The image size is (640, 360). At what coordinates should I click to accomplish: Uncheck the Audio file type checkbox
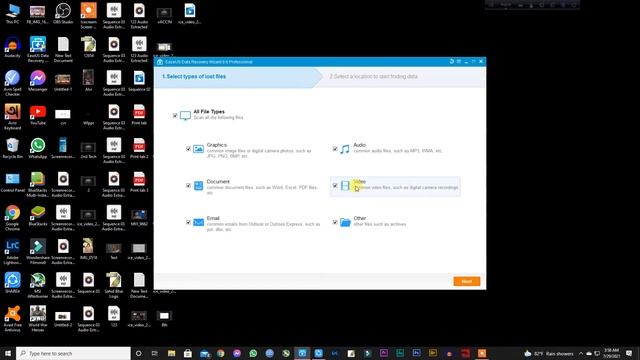pyautogui.click(x=335, y=149)
